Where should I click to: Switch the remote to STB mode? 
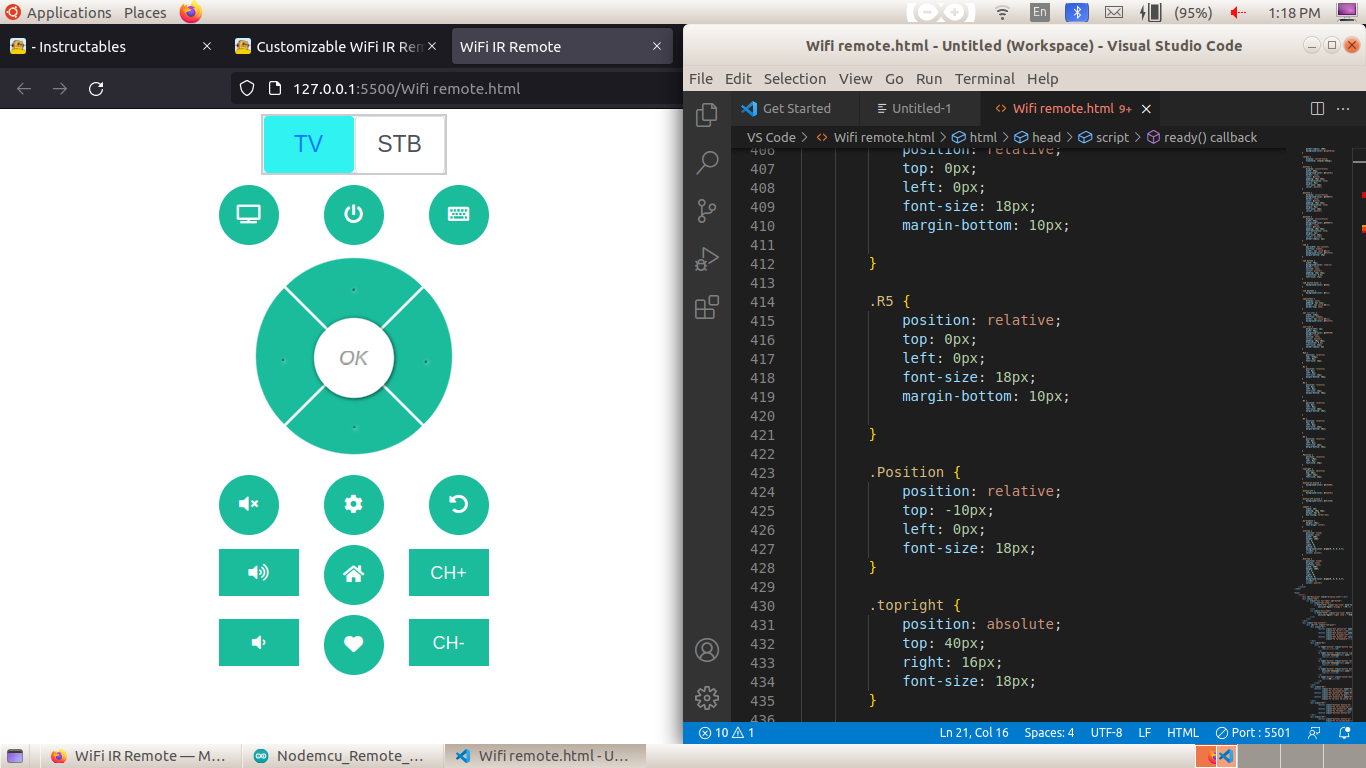point(399,144)
